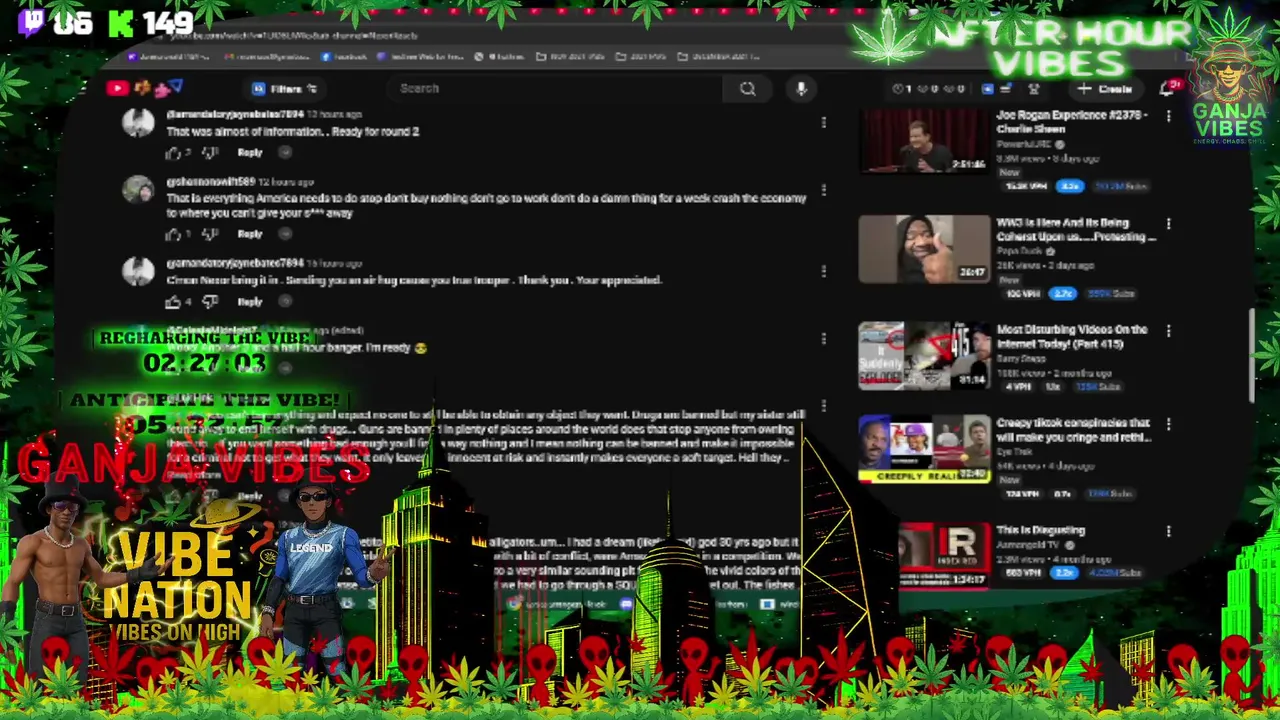This screenshot has width=1280, height=720.
Task: Like the 'Ready for round 2' comment
Action: tap(173, 153)
